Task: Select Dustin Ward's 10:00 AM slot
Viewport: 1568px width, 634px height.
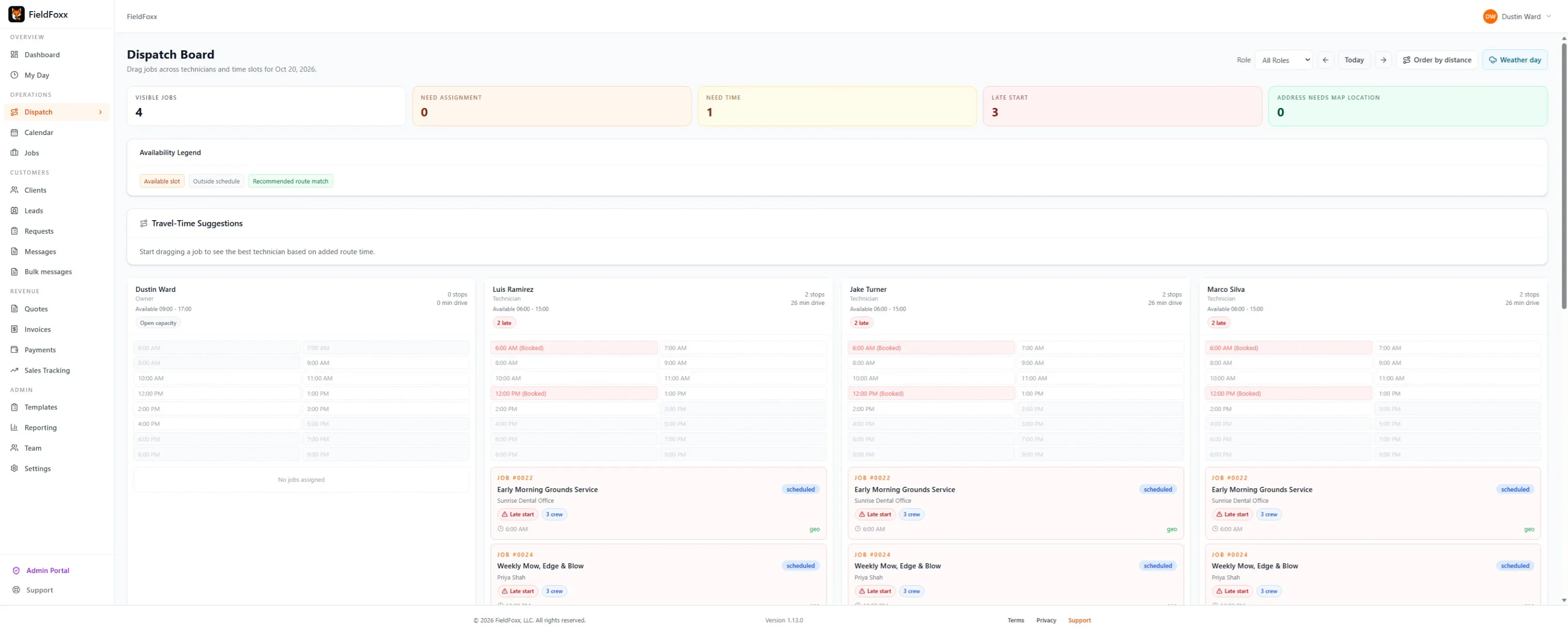Action: tap(216, 378)
